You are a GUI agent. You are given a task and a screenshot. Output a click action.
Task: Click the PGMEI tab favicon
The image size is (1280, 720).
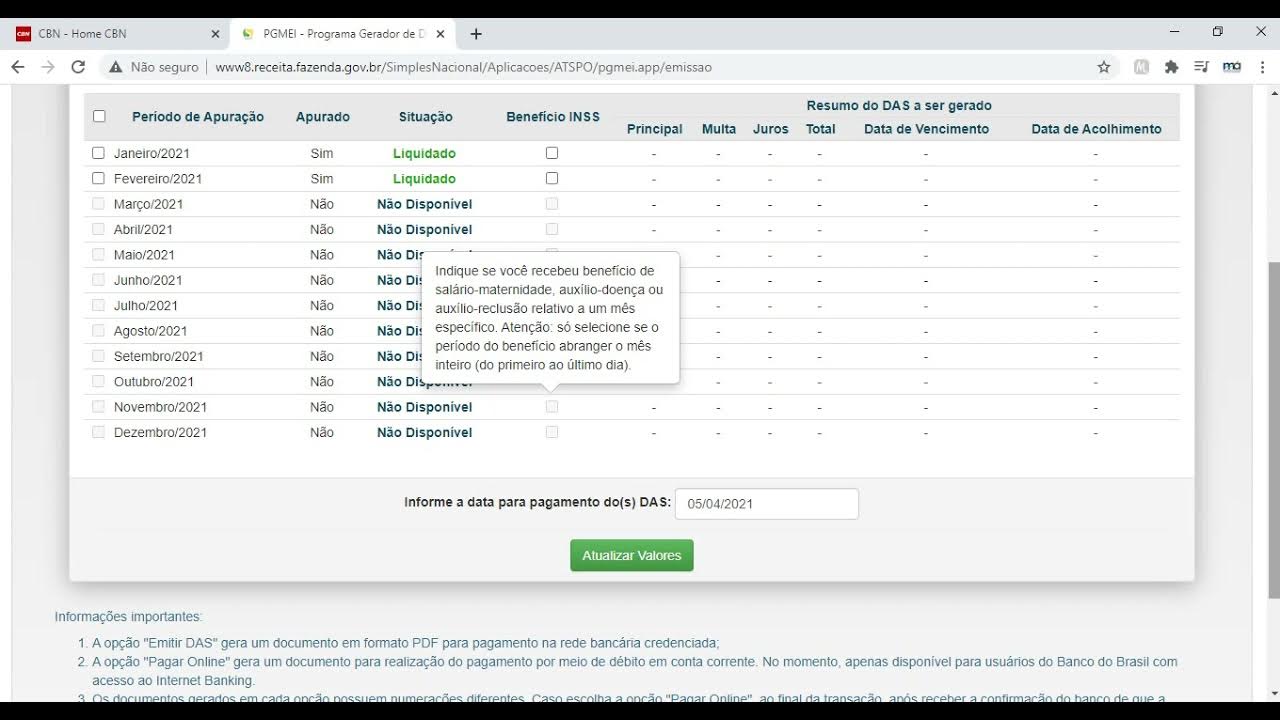pyautogui.click(x=248, y=34)
